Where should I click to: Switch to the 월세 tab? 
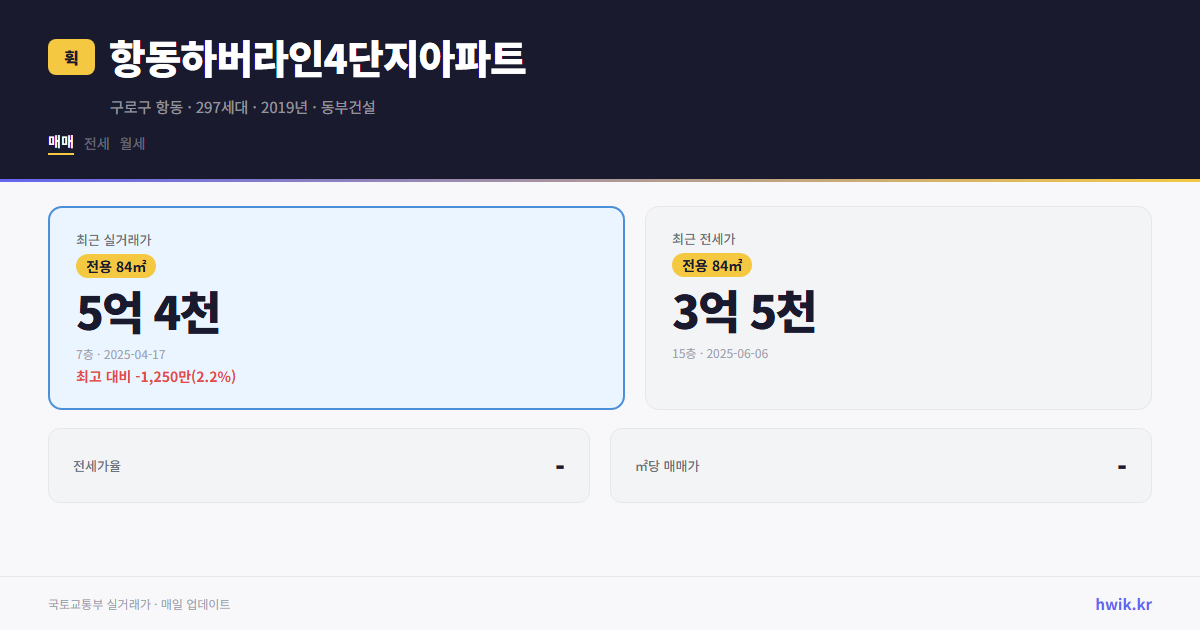(x=131, y=143)
